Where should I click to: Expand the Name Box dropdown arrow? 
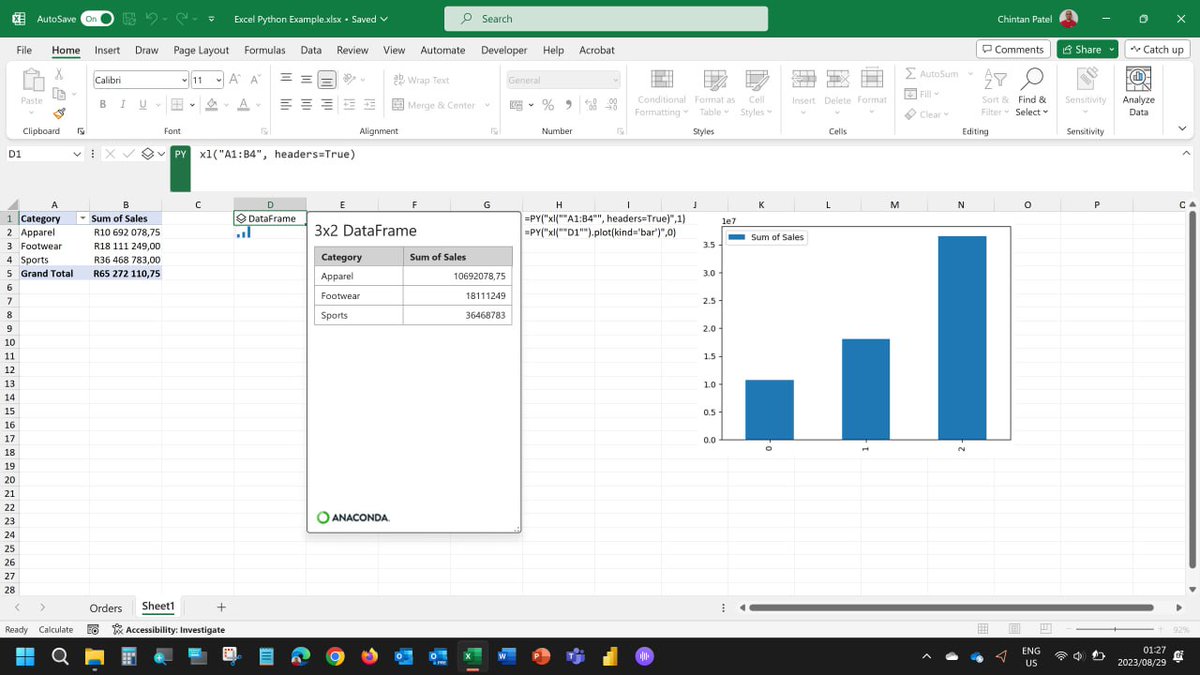(77, 155)
